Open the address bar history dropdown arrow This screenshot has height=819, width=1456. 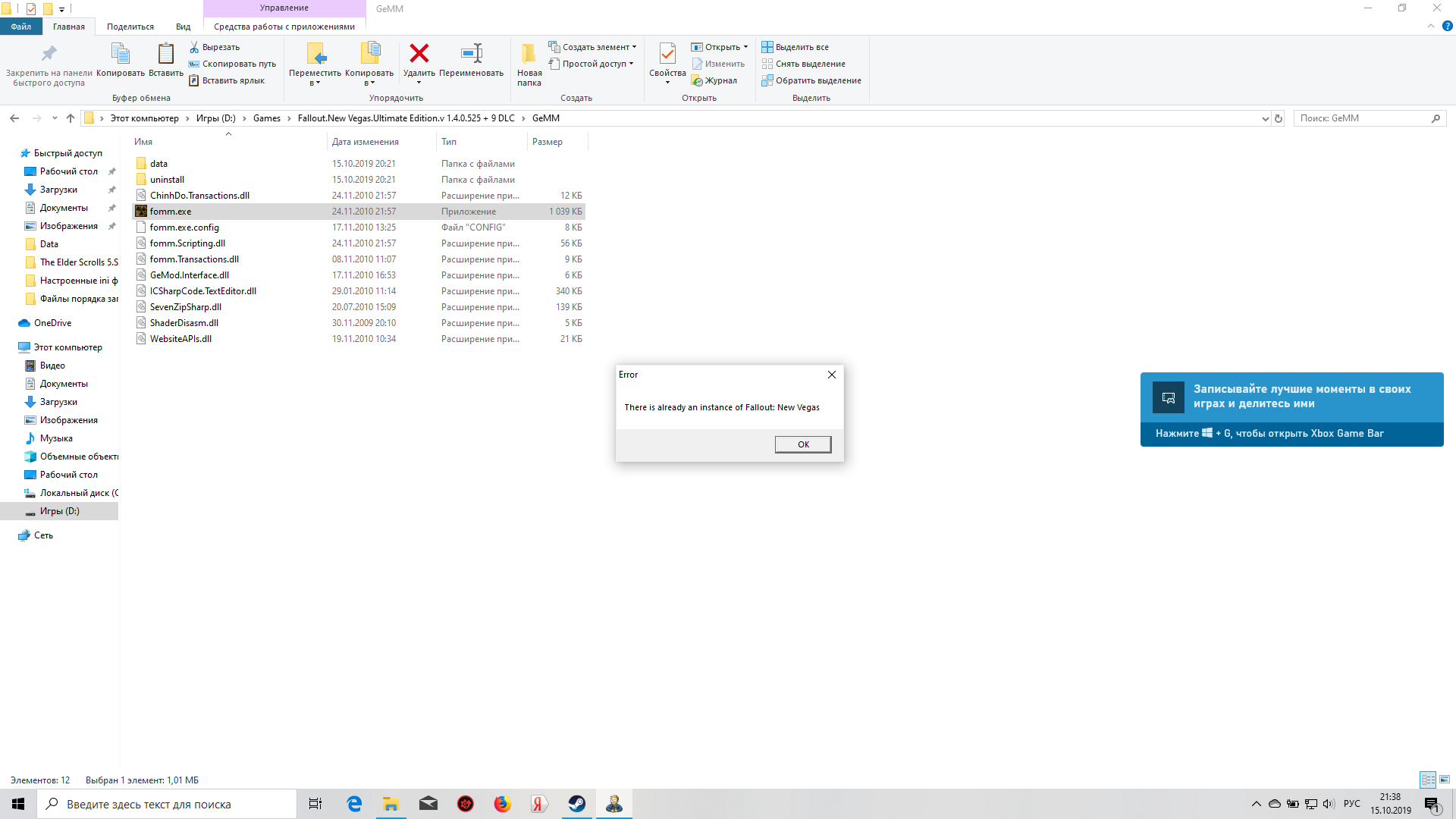1265,118
